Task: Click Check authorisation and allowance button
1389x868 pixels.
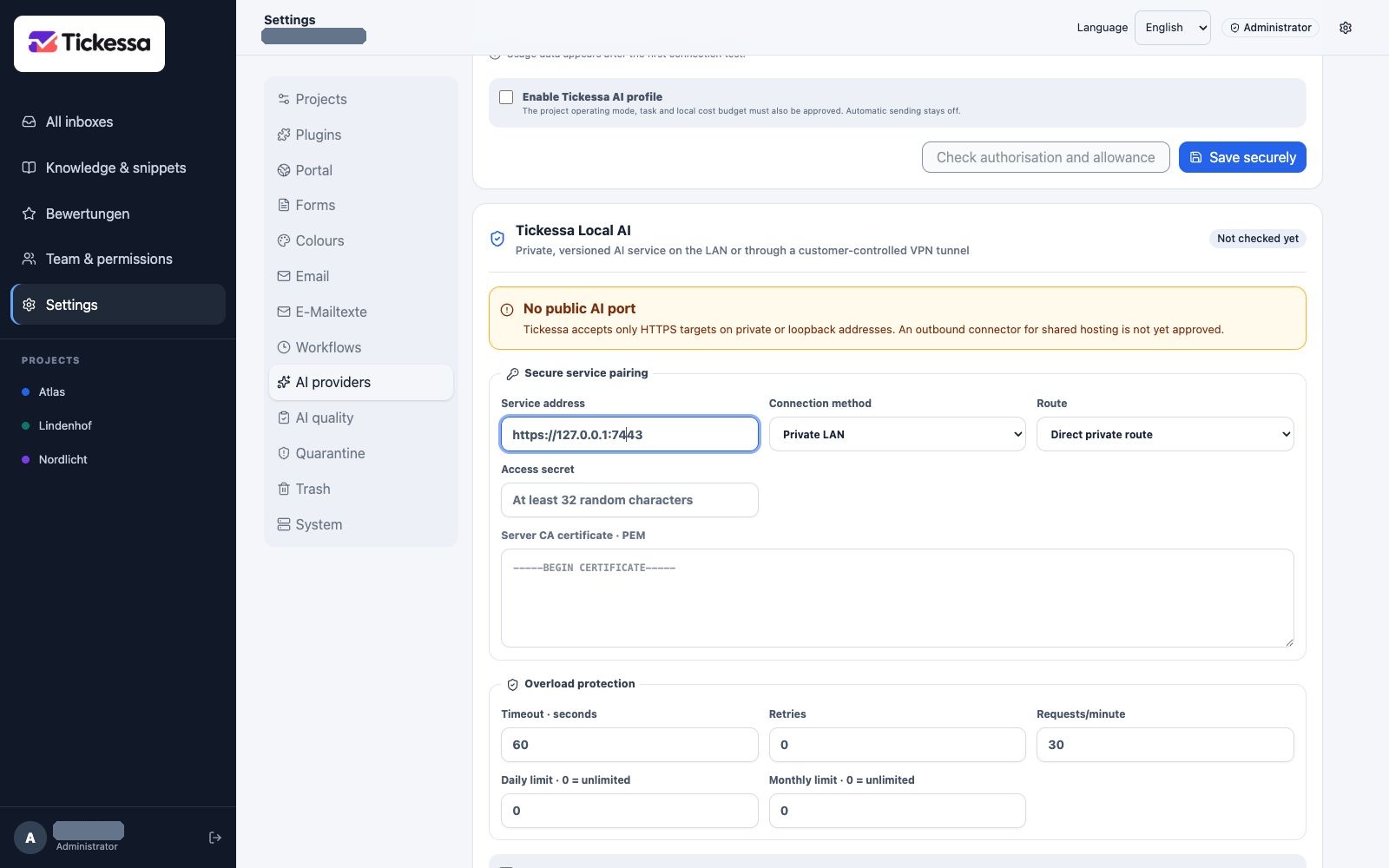Action: [x=1045, y=157]
